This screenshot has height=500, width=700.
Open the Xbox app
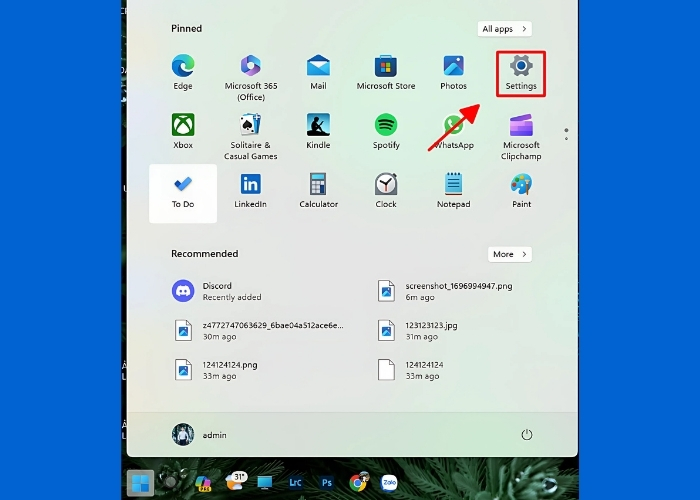pyautogui.click(x=183, y=131)
